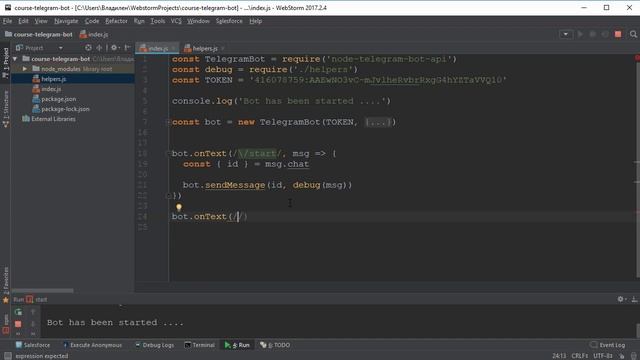Open Terminal tool window button

[x=199, y=345]
